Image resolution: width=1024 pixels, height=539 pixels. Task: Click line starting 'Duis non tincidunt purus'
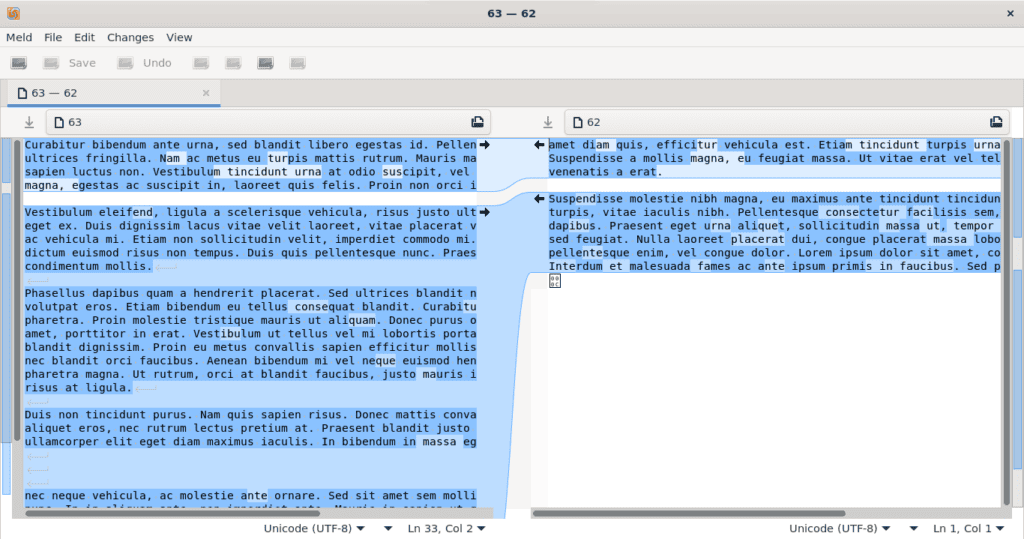click(x=251, y=415)
